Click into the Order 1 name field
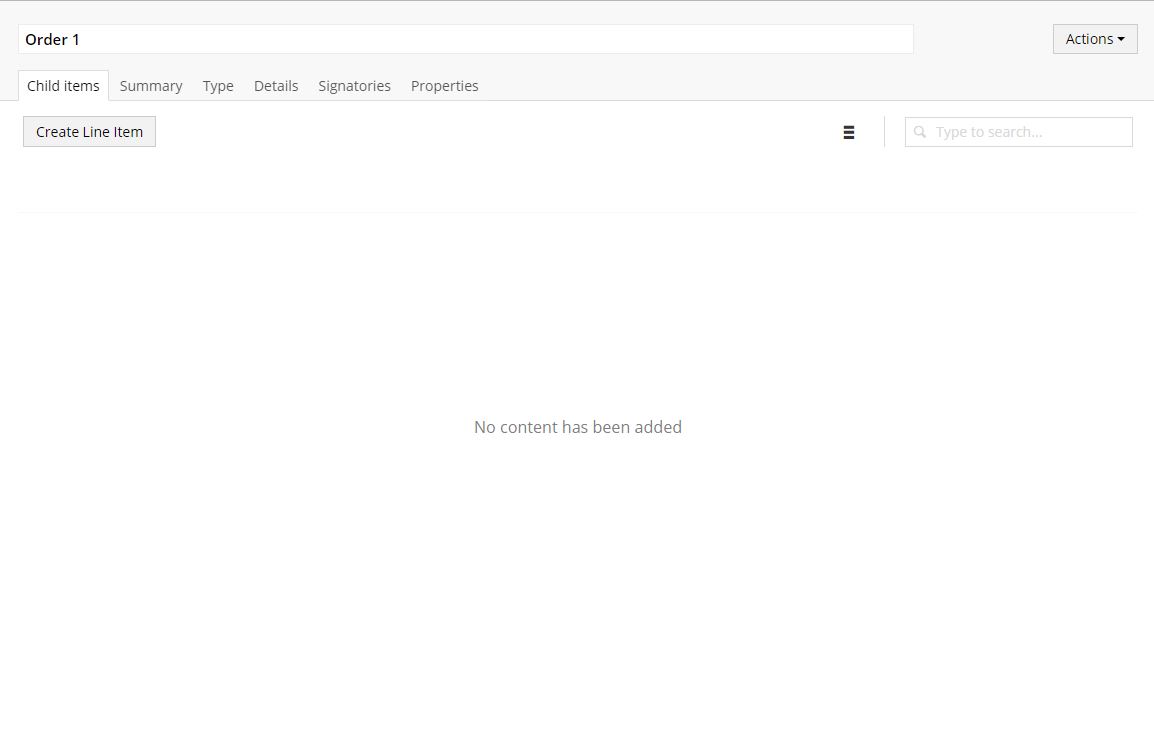1154x747 pixels. (400, 39)
